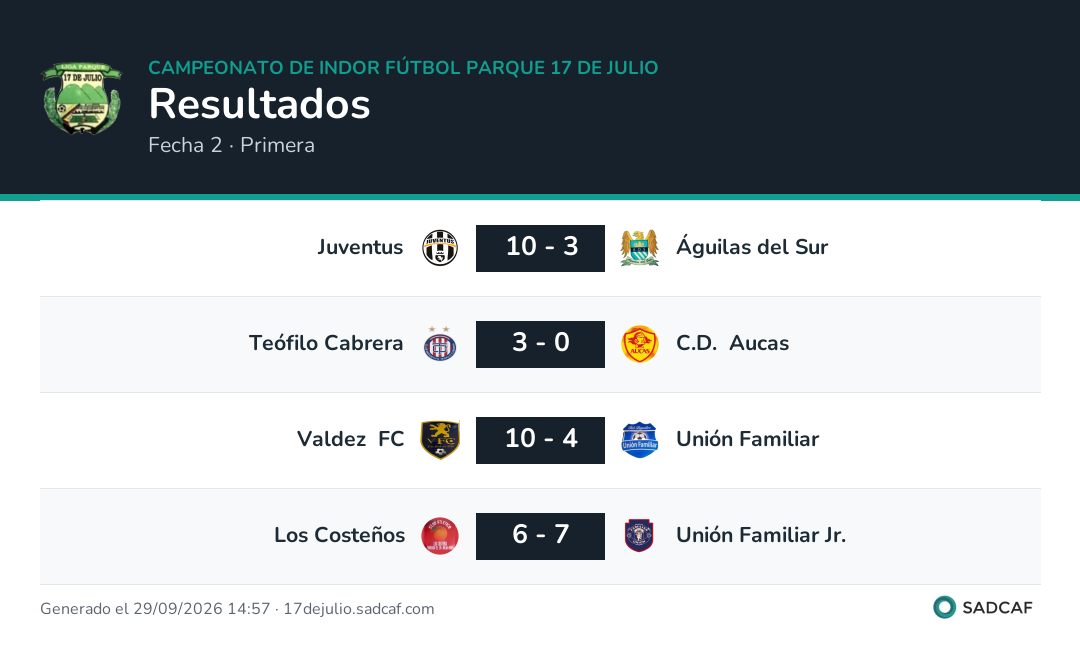Click the Fecha 2 · Primera subtitle
Image resolution: width=1080 pixels, height=660 pixels.
coord(231,145)
